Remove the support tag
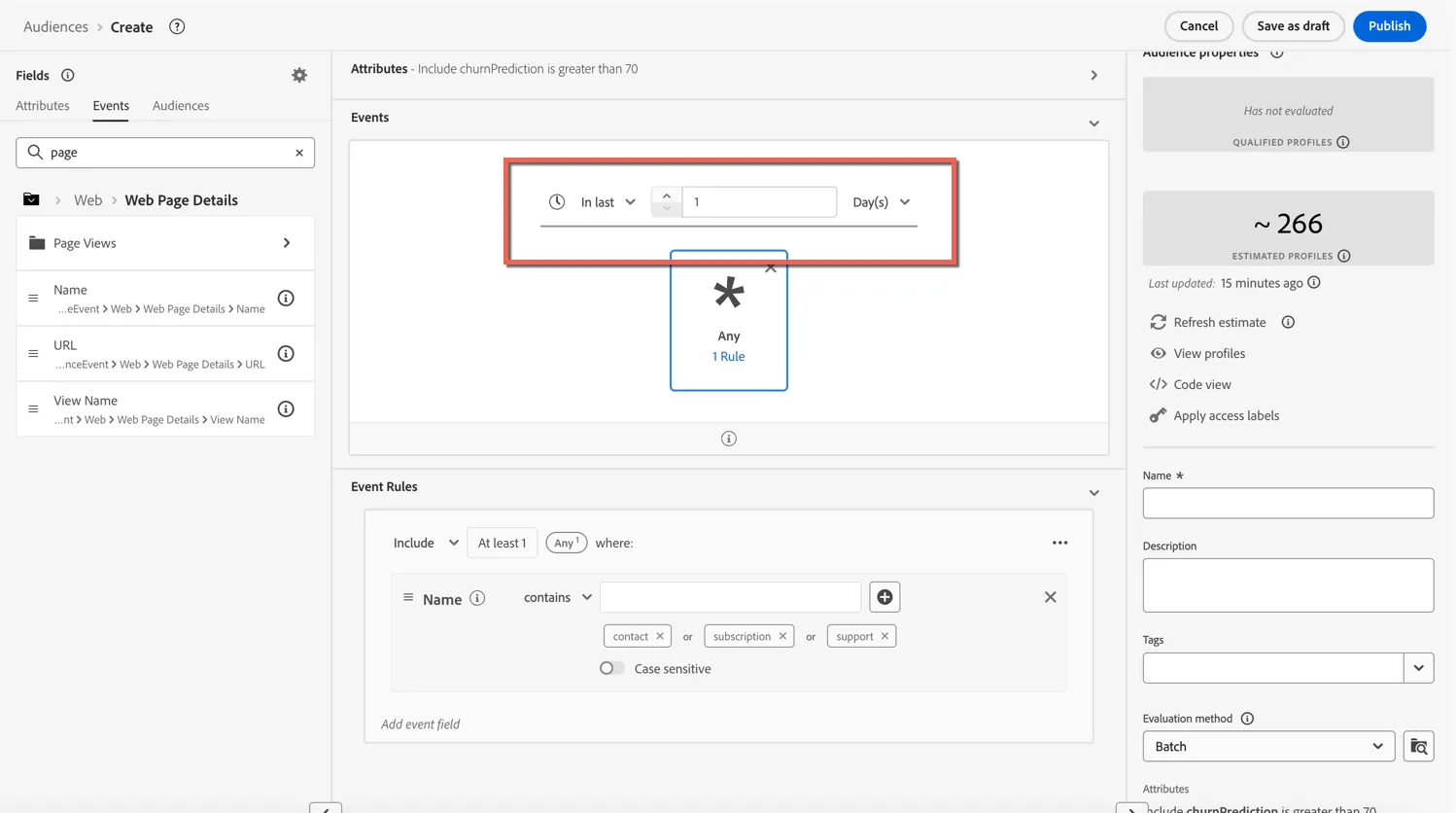The width and height of the screenshot is (1456, 813). [x=884, y=636]
